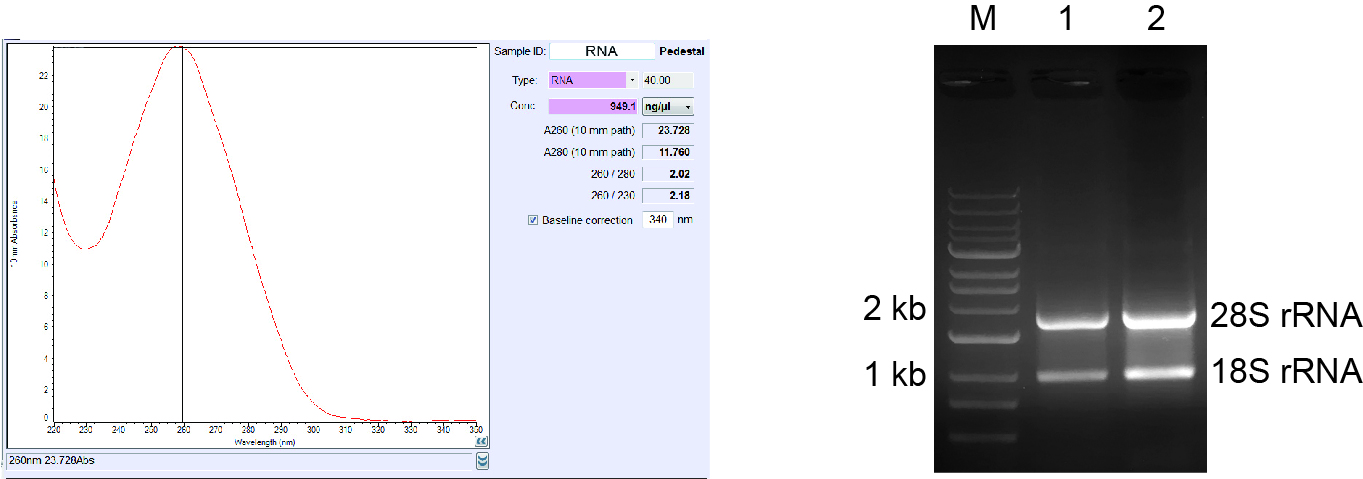Screen dimensions: 1363x479
Task: Click the Sample ID text field
Action: [601, 51]
